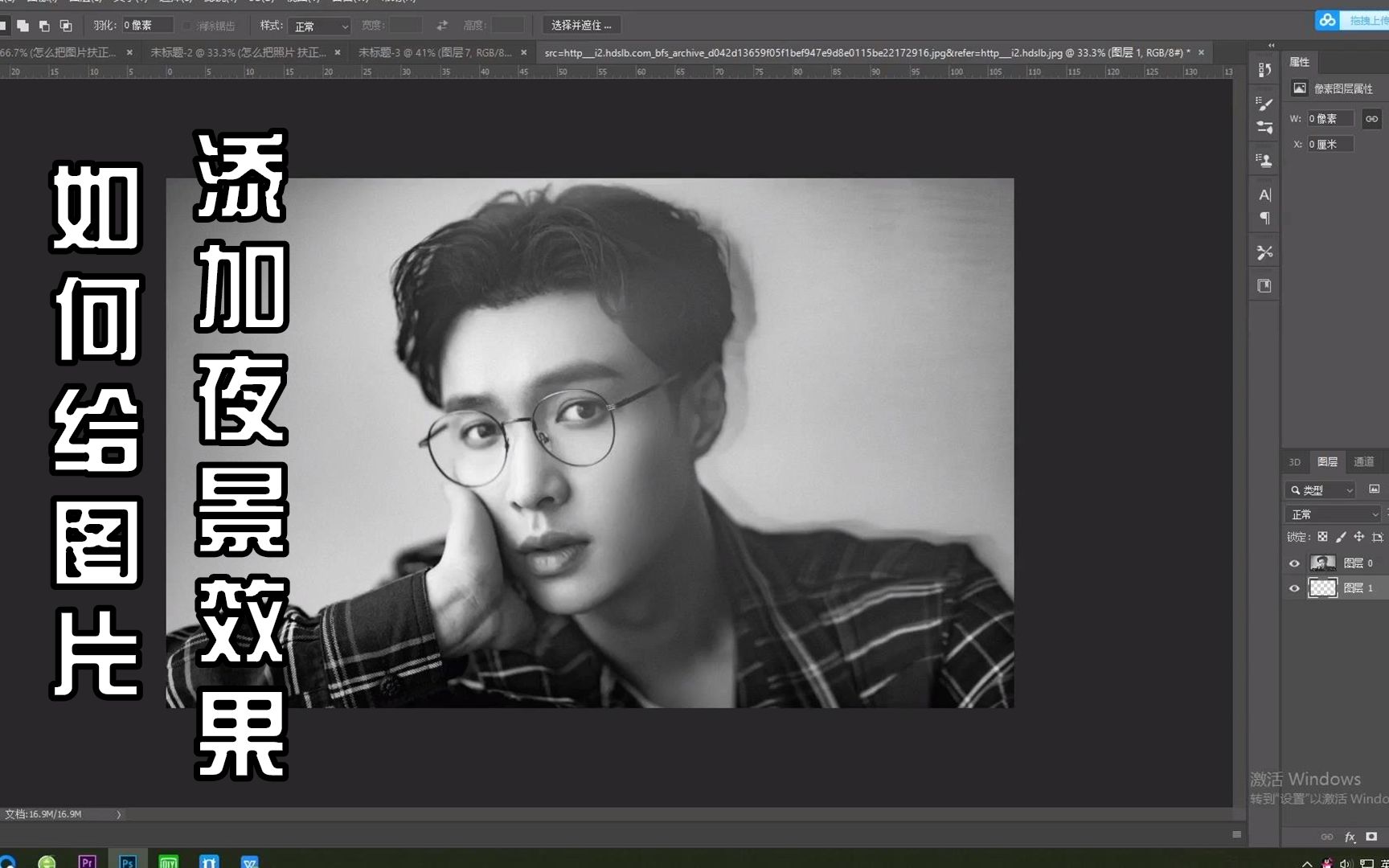1389x868 pixels.
Task: Click the swap width and height arrows
Action: click(442, 26)
